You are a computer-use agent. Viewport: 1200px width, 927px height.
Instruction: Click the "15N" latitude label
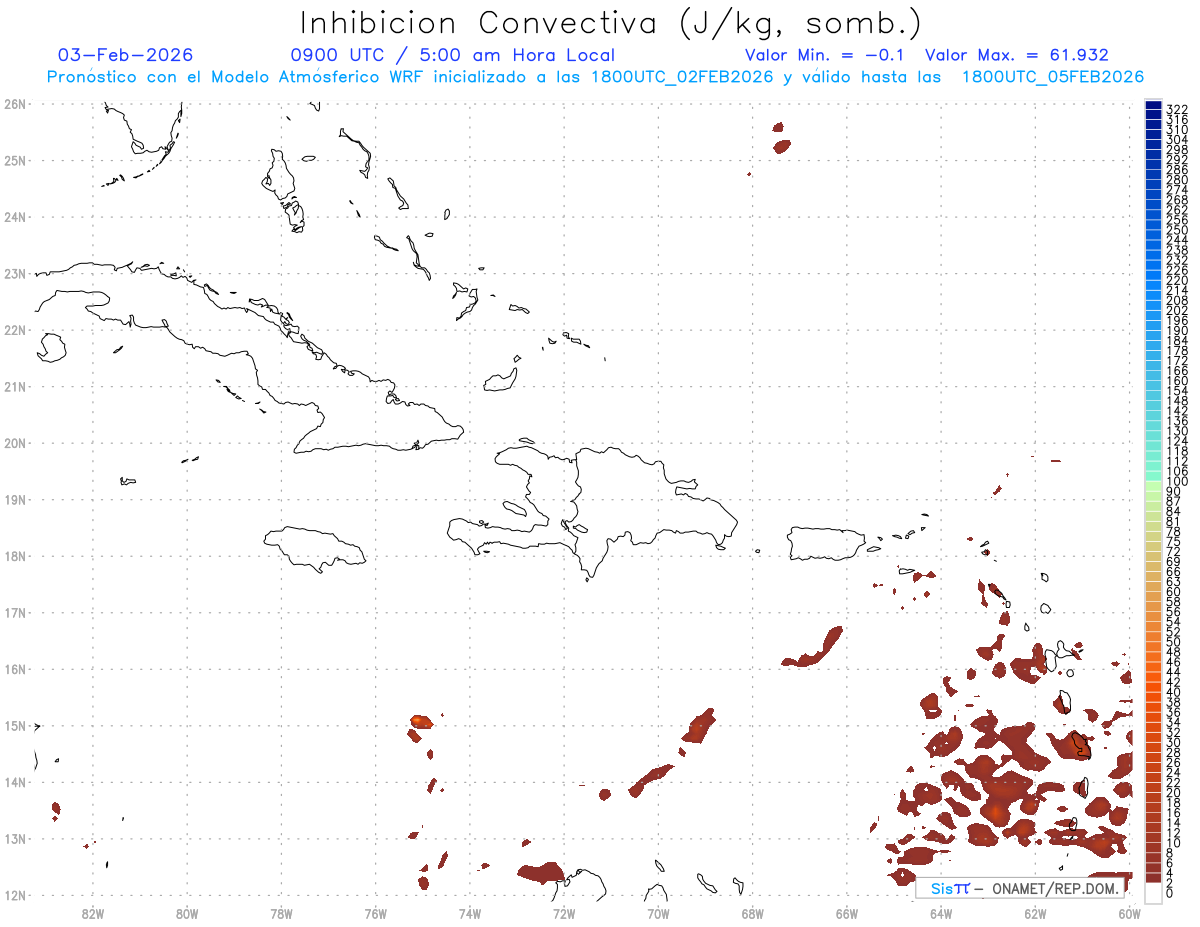pos(15,725)
